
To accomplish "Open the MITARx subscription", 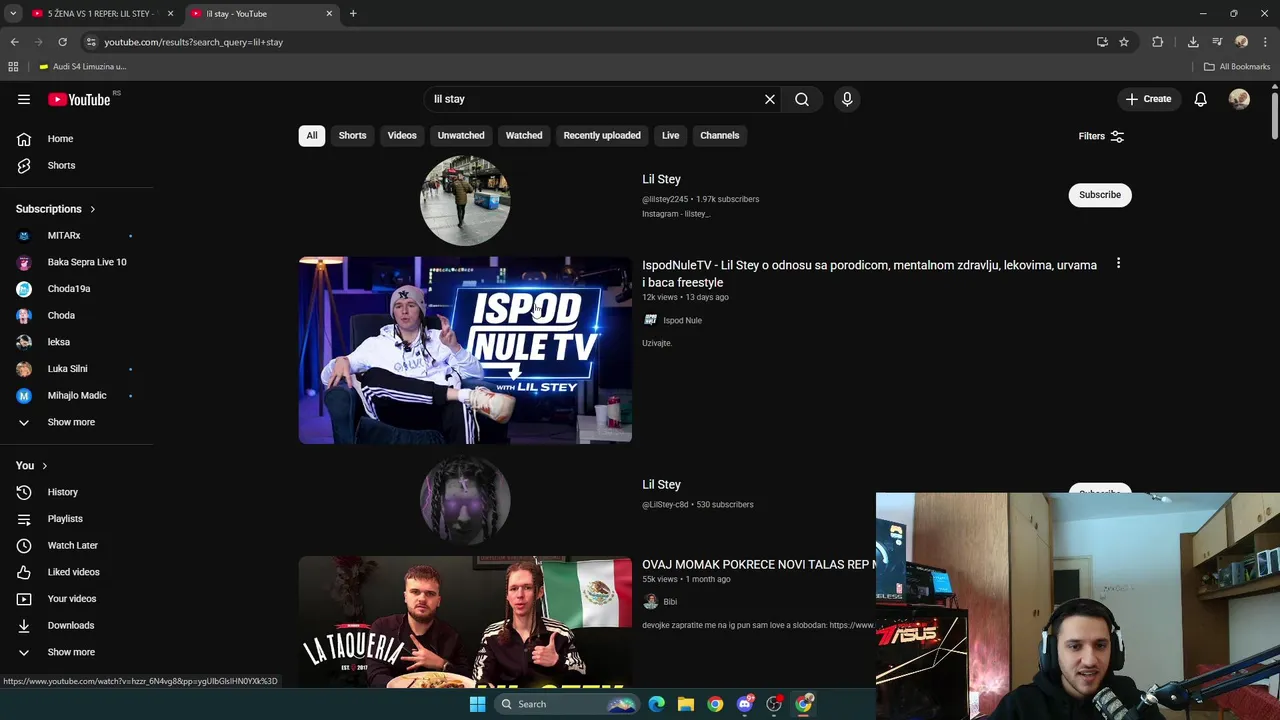I will tap(77, 235).
